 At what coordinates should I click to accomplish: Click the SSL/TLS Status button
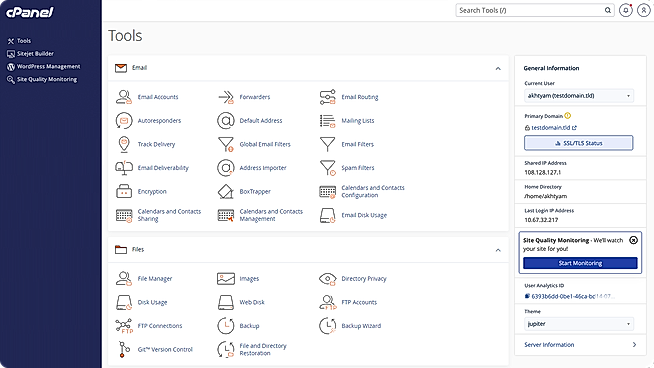pyautogui.click(x=579, y=143)
